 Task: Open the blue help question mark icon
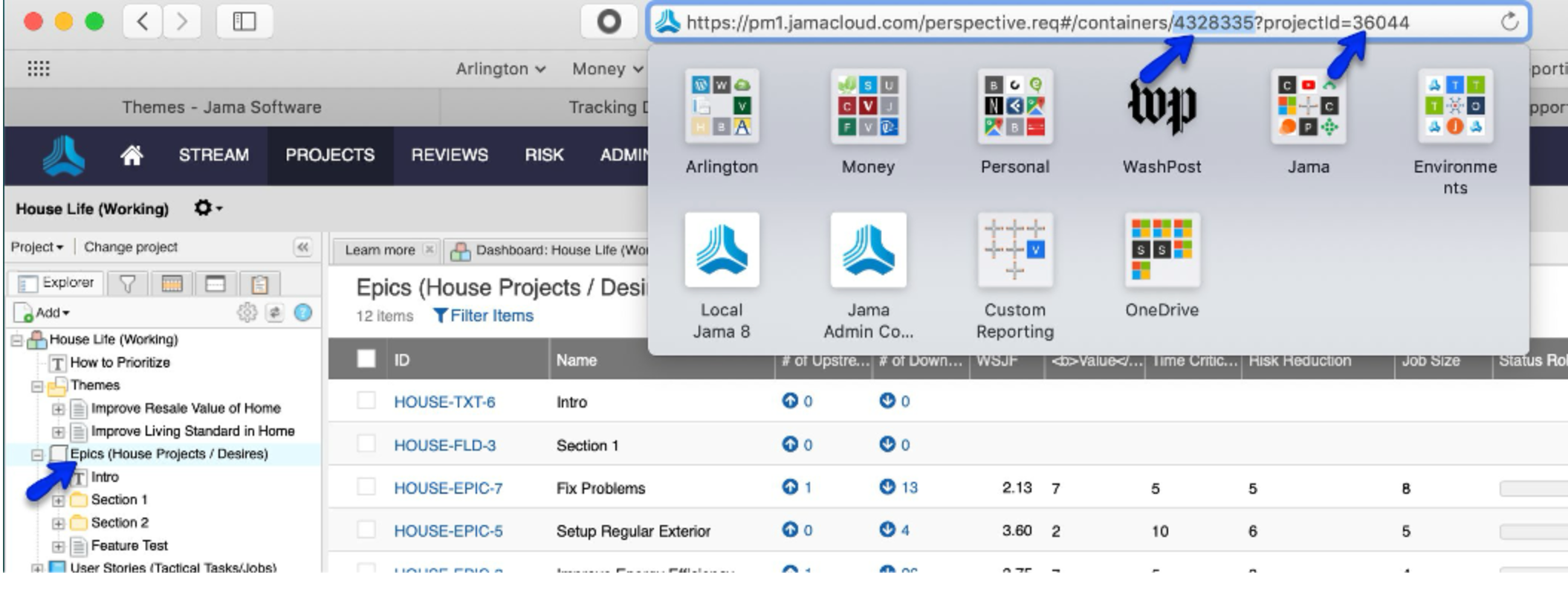click(x=303, y=313)
